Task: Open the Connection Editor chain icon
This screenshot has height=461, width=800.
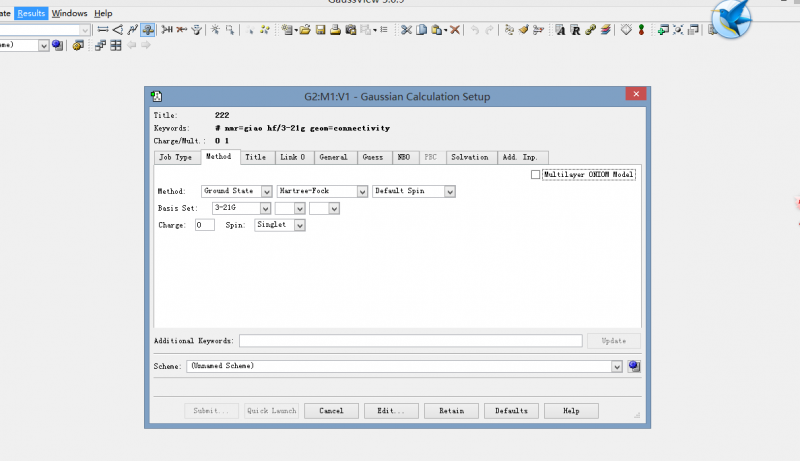Action: (x=590, y=30)
